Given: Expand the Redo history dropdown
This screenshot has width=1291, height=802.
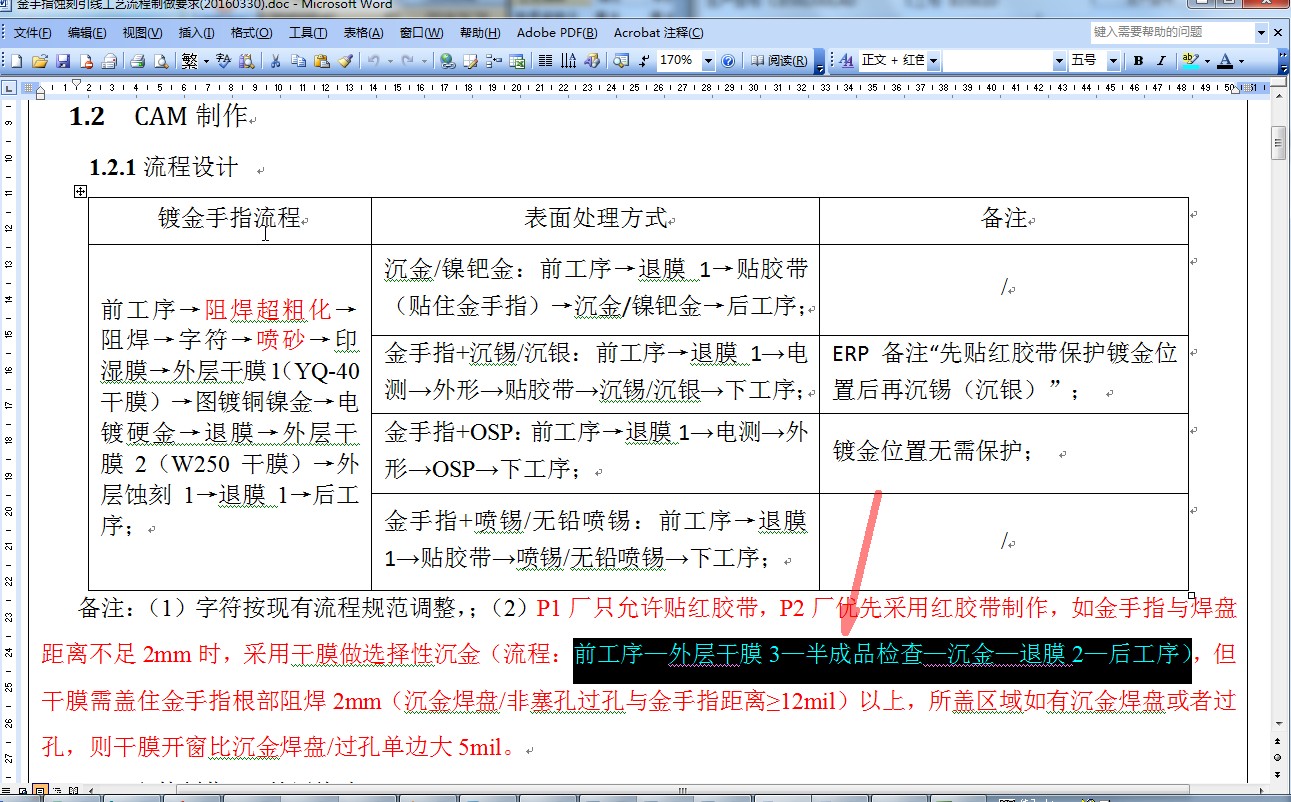Looking at the screenshot, I should coord(424,61).
